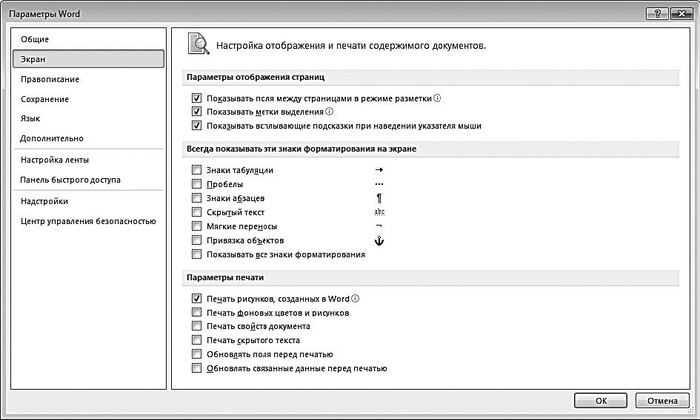Enable the "Пробелы" checkbox
Image resolution: width=700 pixels, height=420 pixels.
point(196,184)
